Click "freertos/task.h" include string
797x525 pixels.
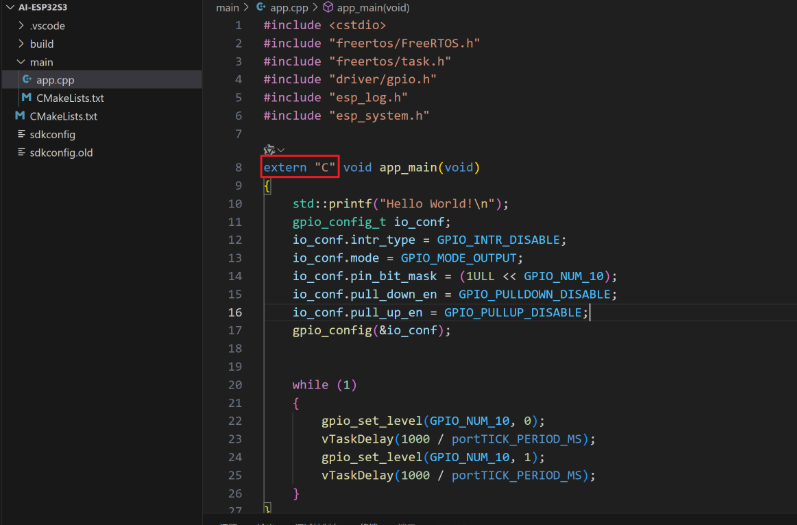click(x=390, y=61)
